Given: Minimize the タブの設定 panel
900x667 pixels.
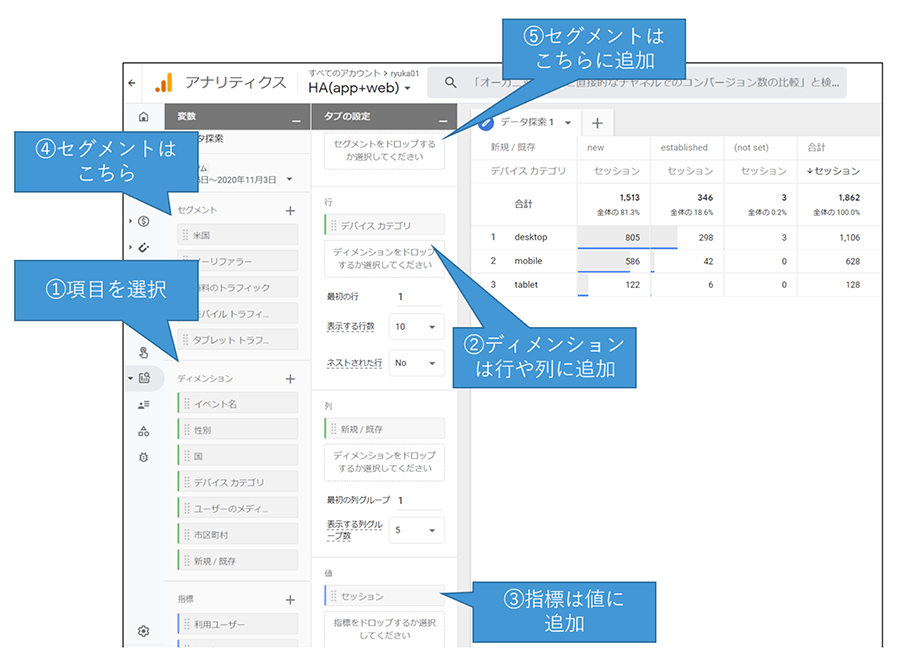Looking at the screenshot, I should pos(443,119).
